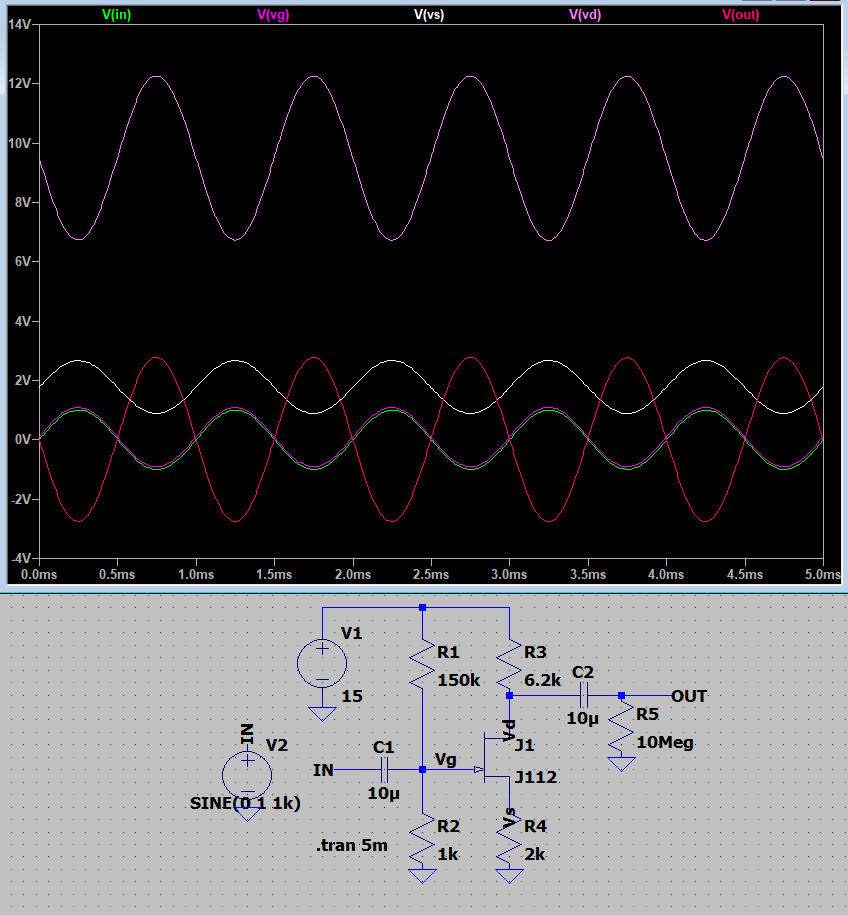Viewport: 848px width, 915px height.
Task: Select capacitor C1 at the input
Action: (384, 770)
